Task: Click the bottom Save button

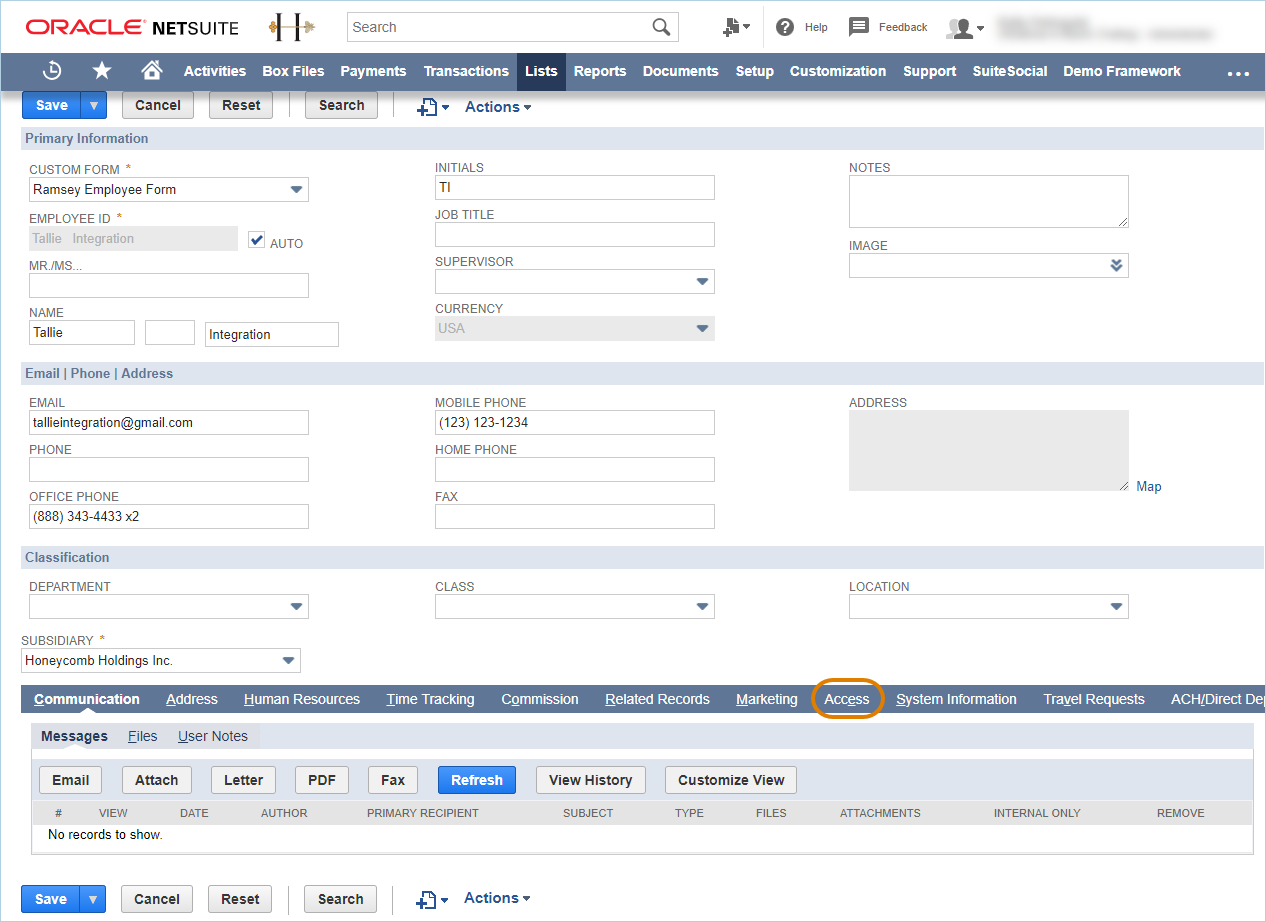Action: tap(51, 899)
